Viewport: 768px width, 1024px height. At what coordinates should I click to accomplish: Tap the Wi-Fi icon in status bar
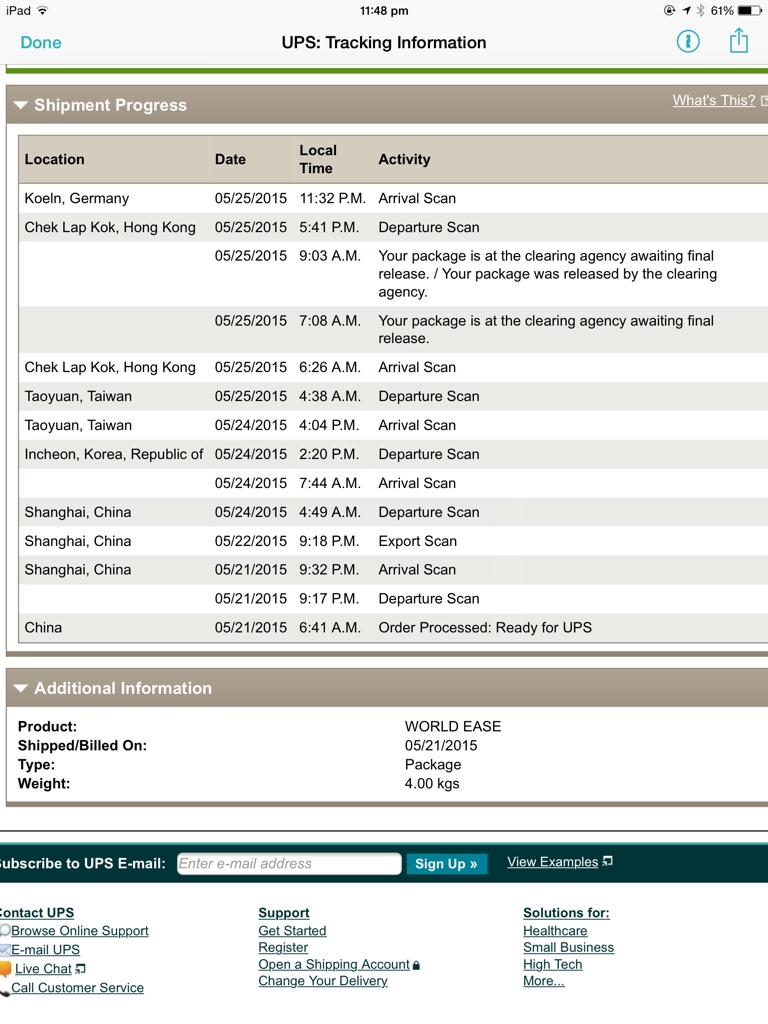[42, 10]
